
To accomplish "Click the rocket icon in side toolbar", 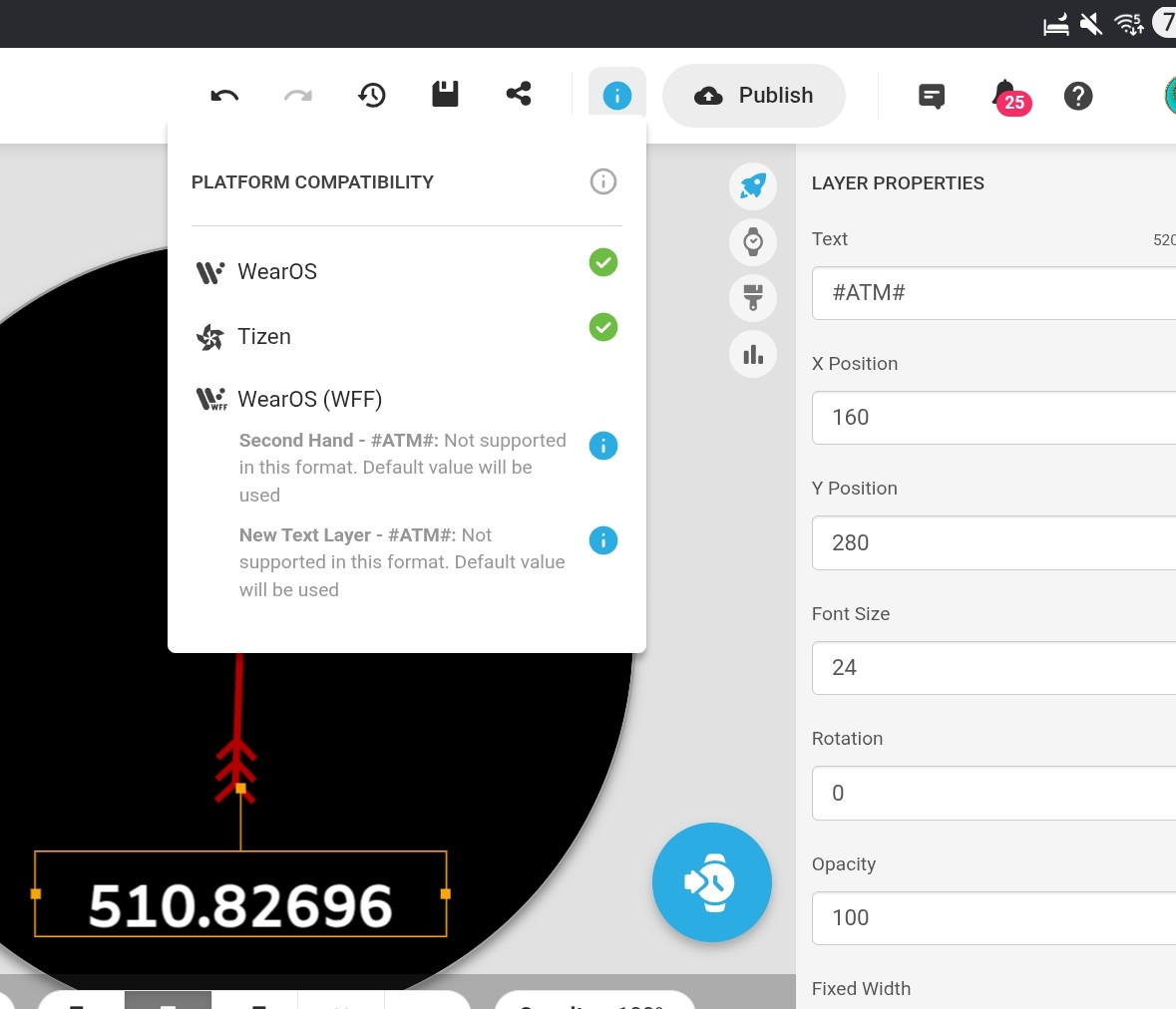I will click(x=753, y=185).
